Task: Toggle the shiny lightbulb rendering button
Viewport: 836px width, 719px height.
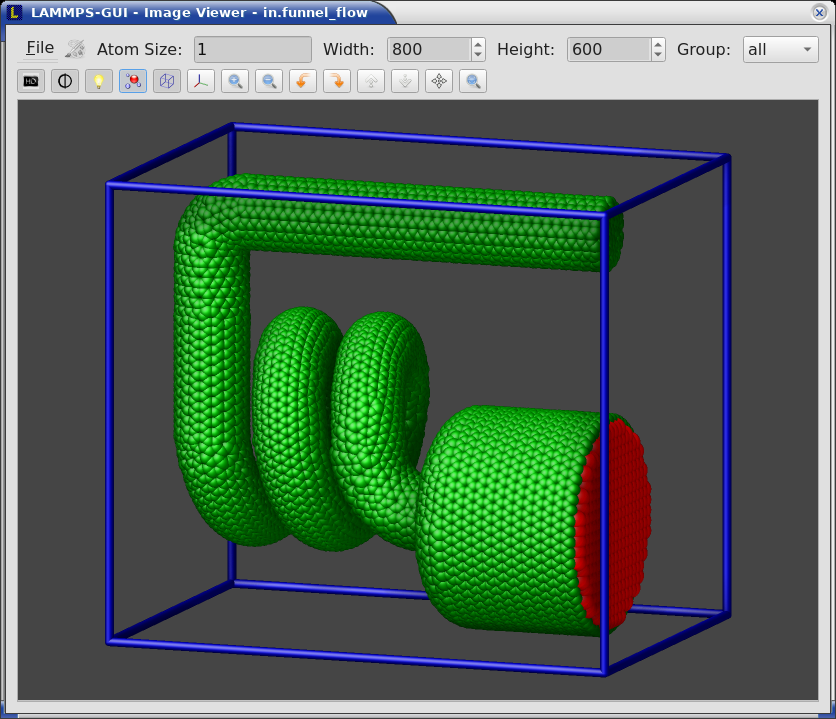Action: click(x=99, y=82)
